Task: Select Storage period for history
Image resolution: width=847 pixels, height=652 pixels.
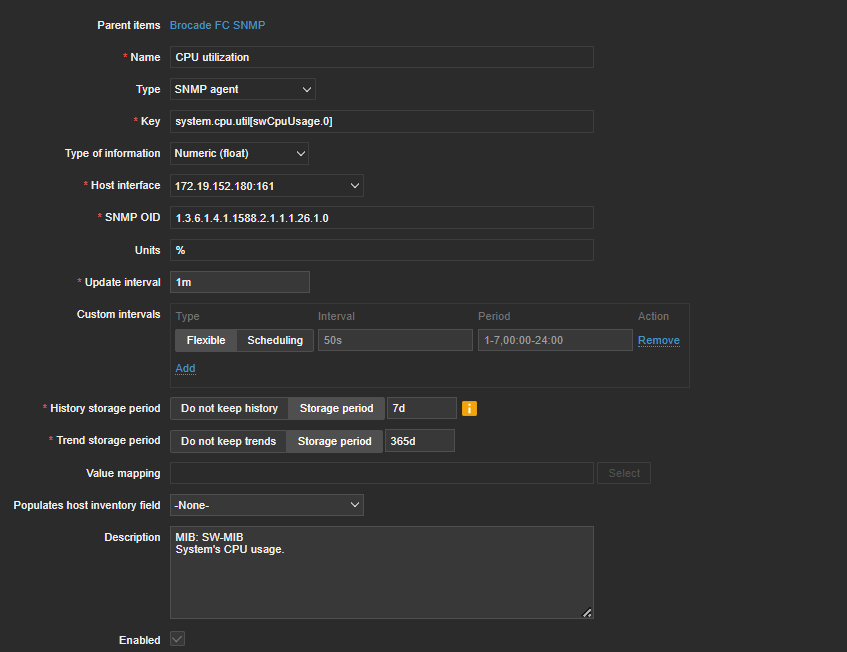Action: [336, 408]
